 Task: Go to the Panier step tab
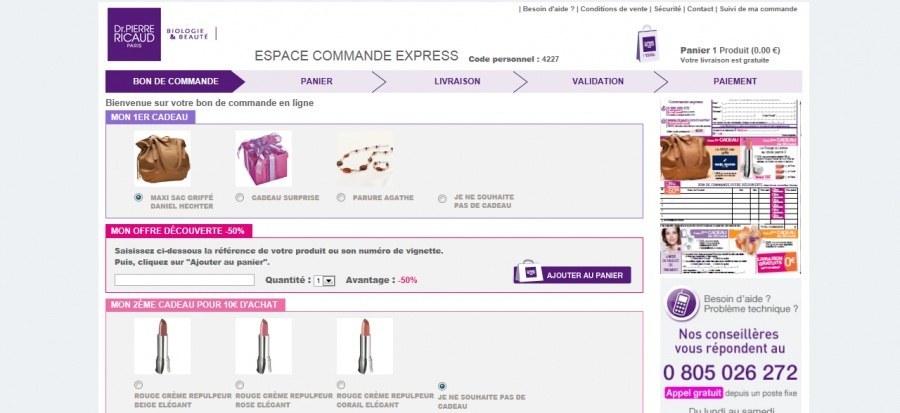[x=316, y=81]
